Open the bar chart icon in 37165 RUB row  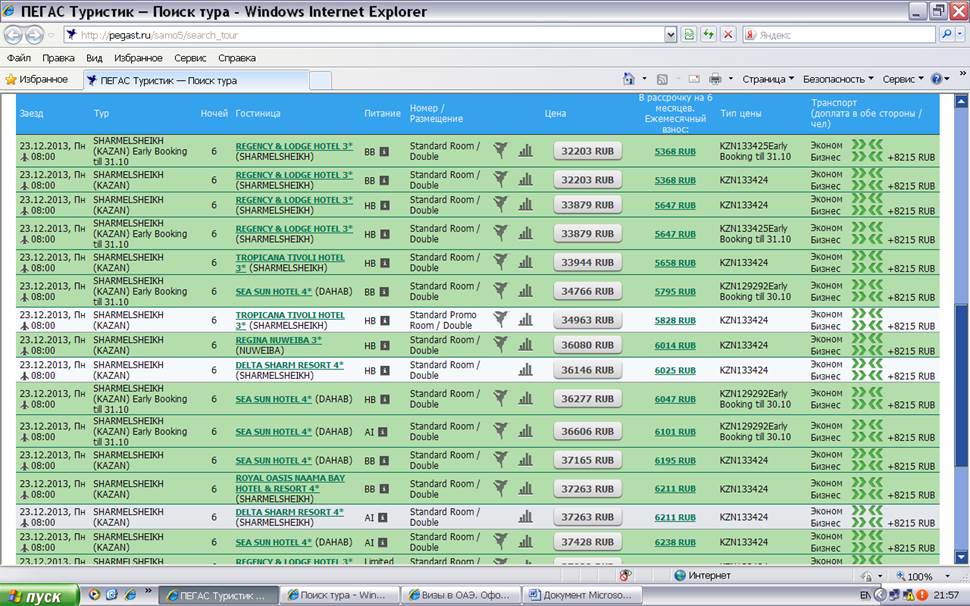click(525, 460)
